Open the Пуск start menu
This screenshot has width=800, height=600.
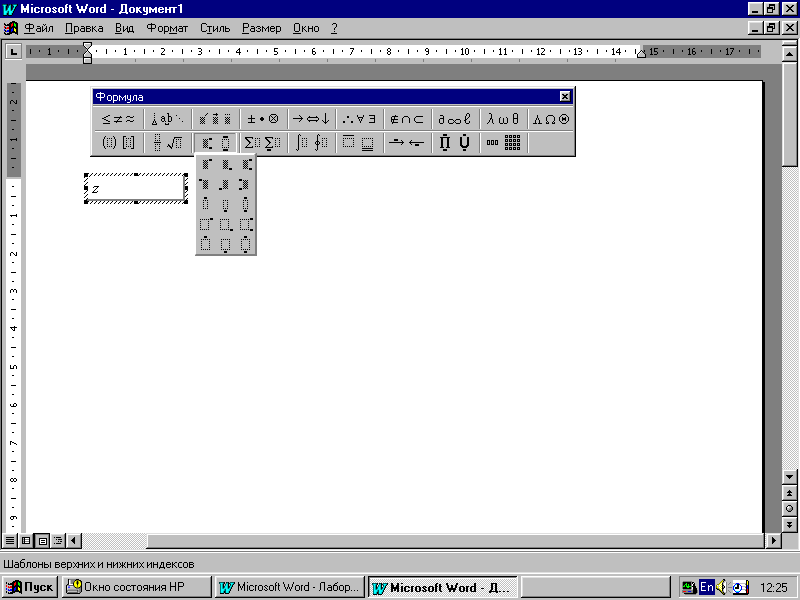[30, 587]
